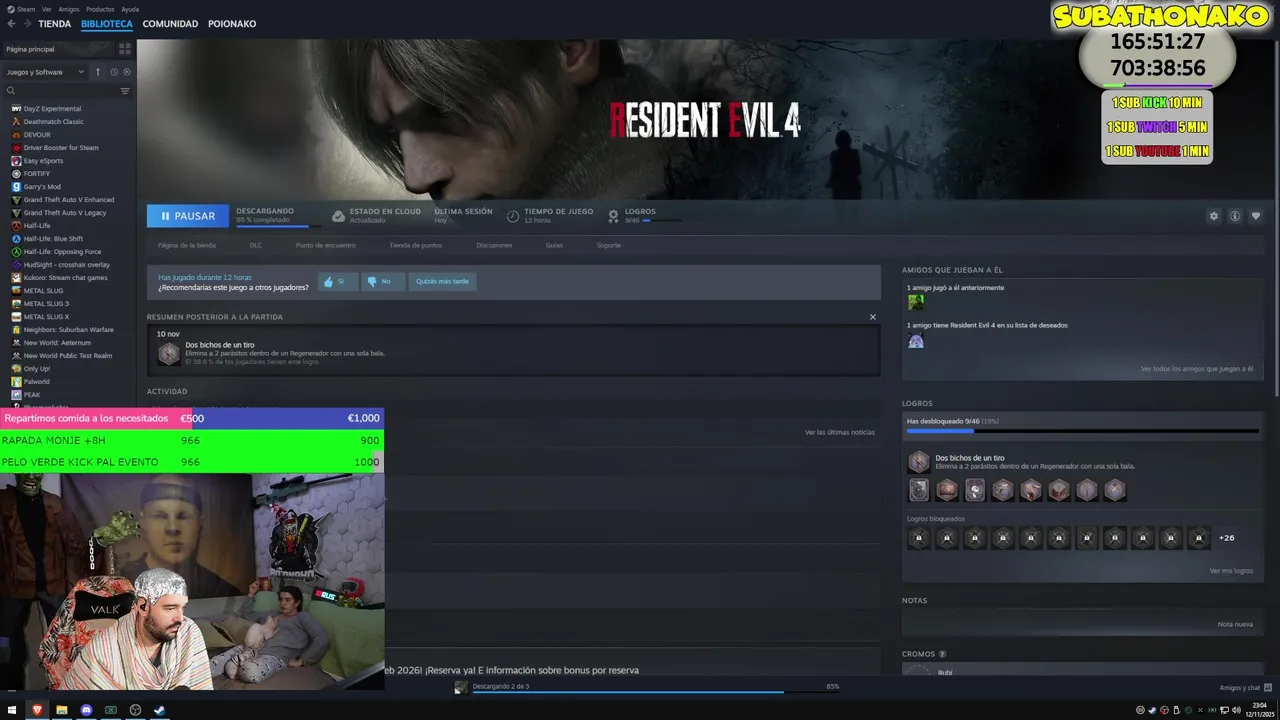Open the Discusiones link
This screenshot has height=720, width=1280.
494,245
